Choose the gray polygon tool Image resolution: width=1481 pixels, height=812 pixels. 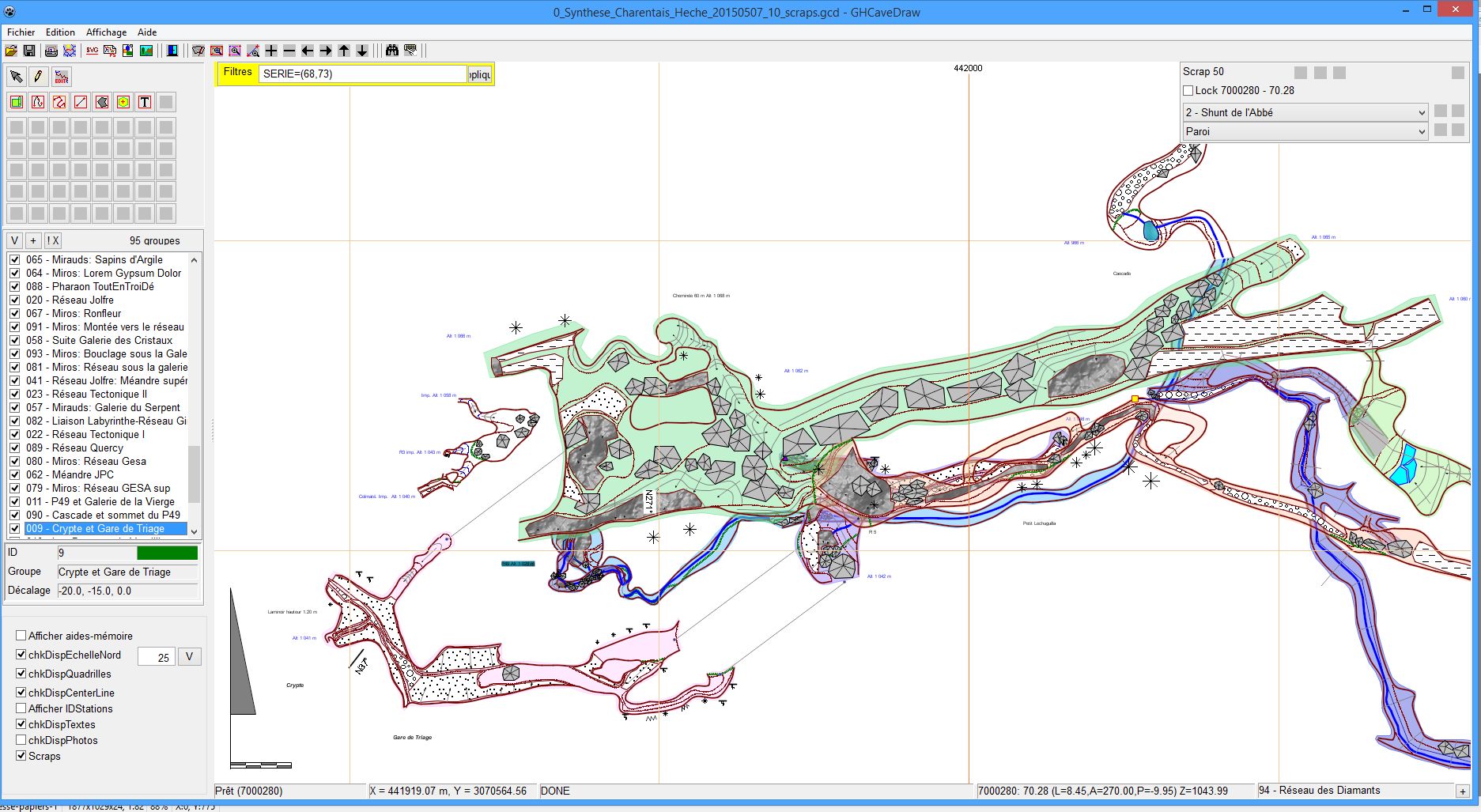point(102,102)
